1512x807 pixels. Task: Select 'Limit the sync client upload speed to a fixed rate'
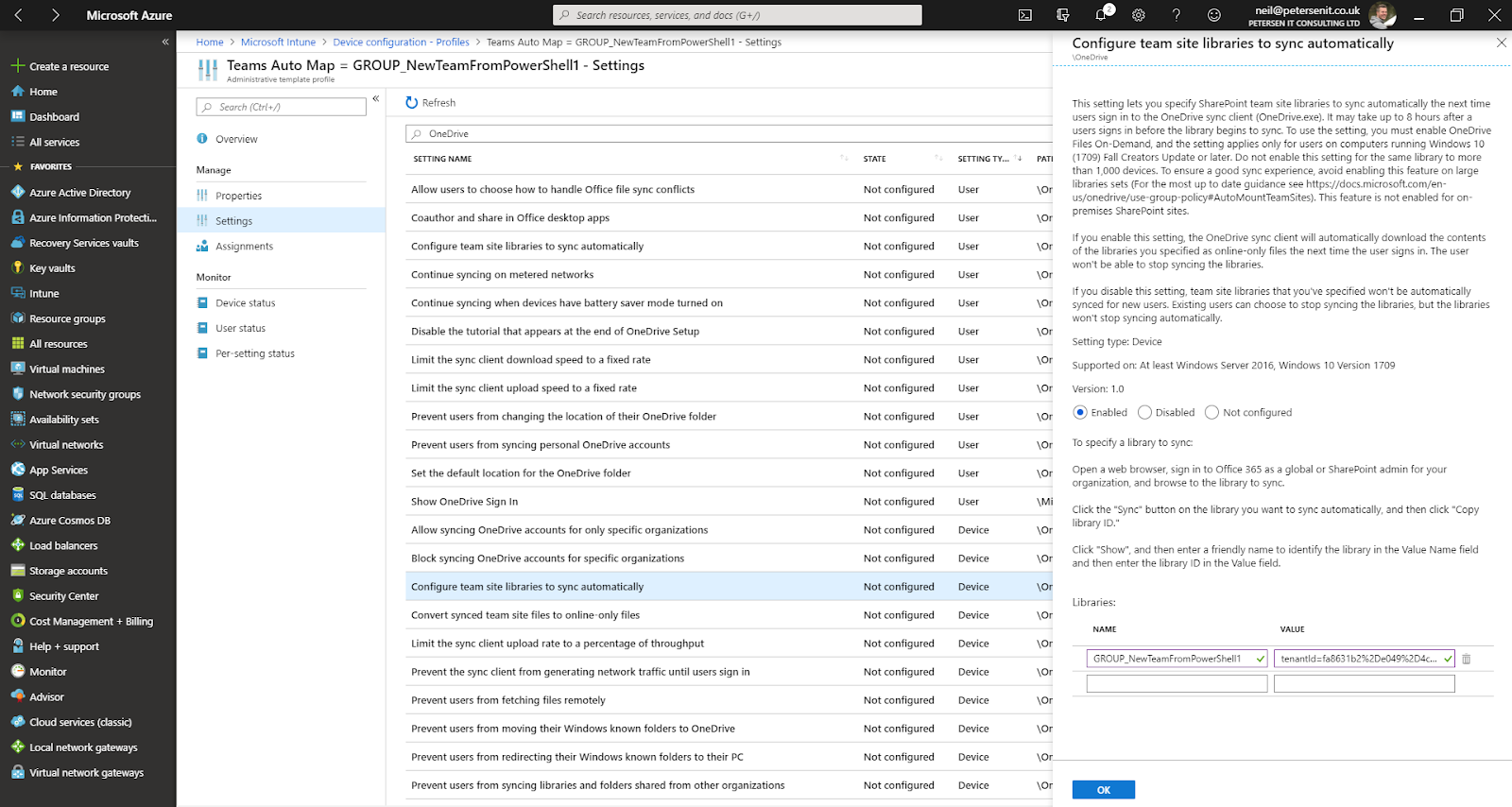click(x=729, y=387)
